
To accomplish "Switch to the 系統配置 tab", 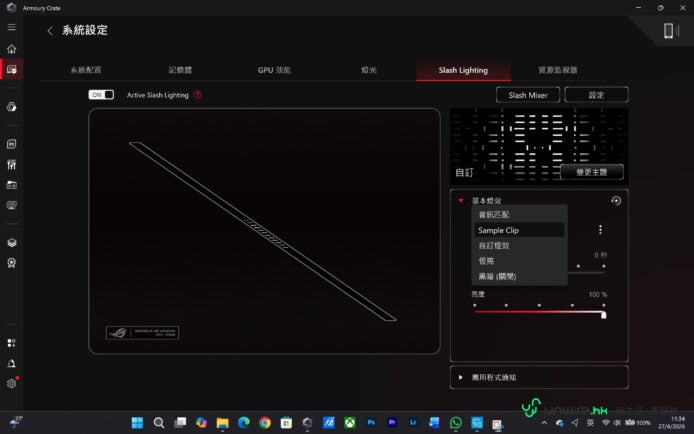I will click(x=86, y=70).
